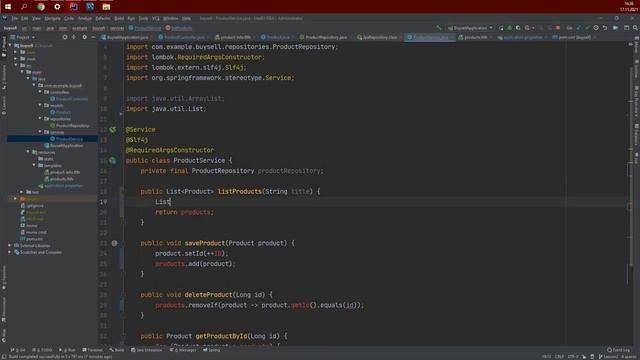
Task: Open File Explorer from the taskbar
Action: (106, 7)
